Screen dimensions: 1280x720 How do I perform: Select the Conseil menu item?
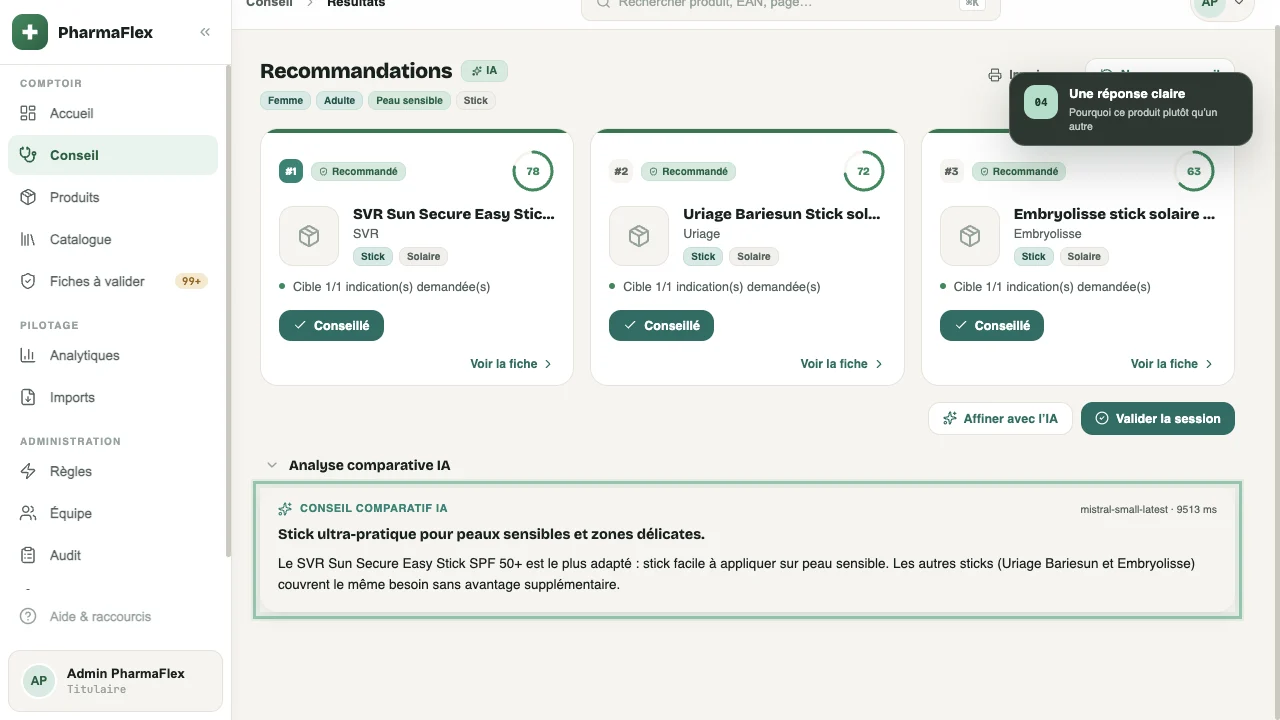[x=113, y=155]
